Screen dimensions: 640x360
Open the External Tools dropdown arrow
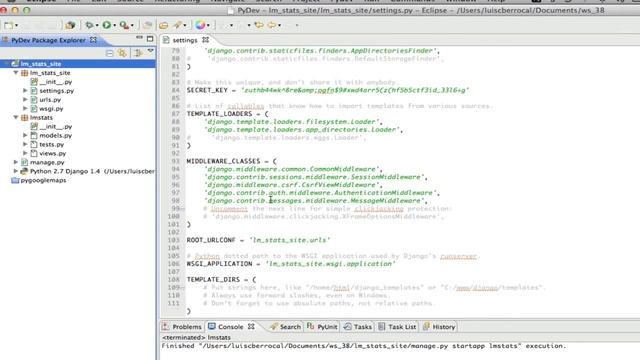(132, 26)
